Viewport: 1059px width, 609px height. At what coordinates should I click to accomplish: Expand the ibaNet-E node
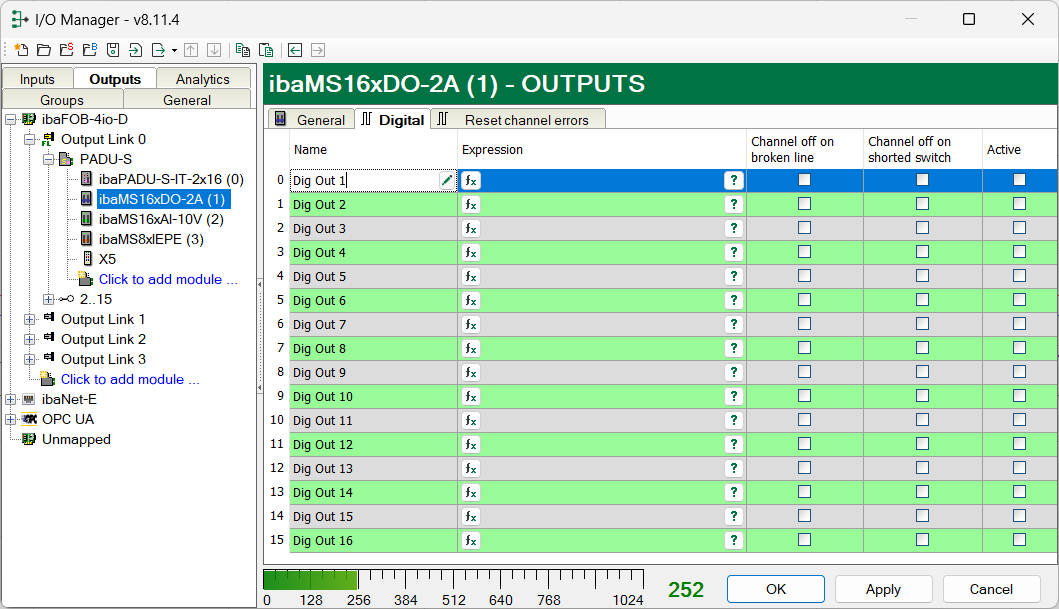(10, 400)
